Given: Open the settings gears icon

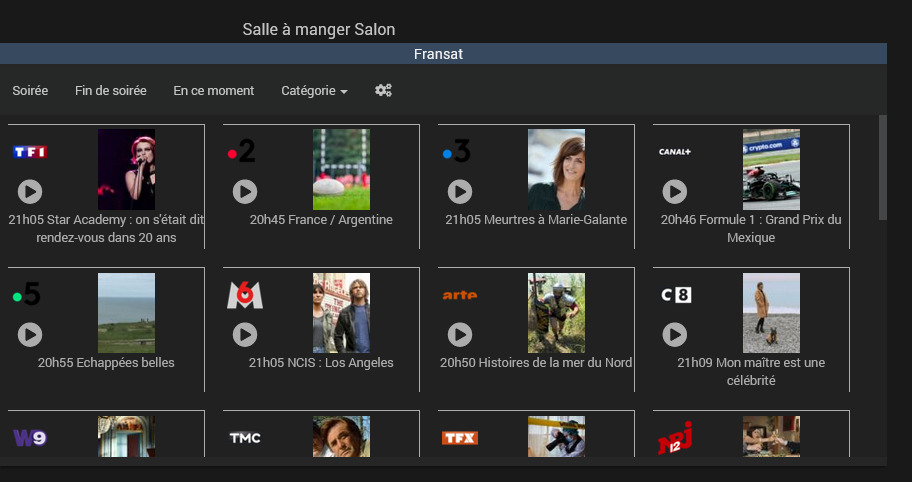Looking at the screenshot, I should pyautogui.click(x=383, y=90).
